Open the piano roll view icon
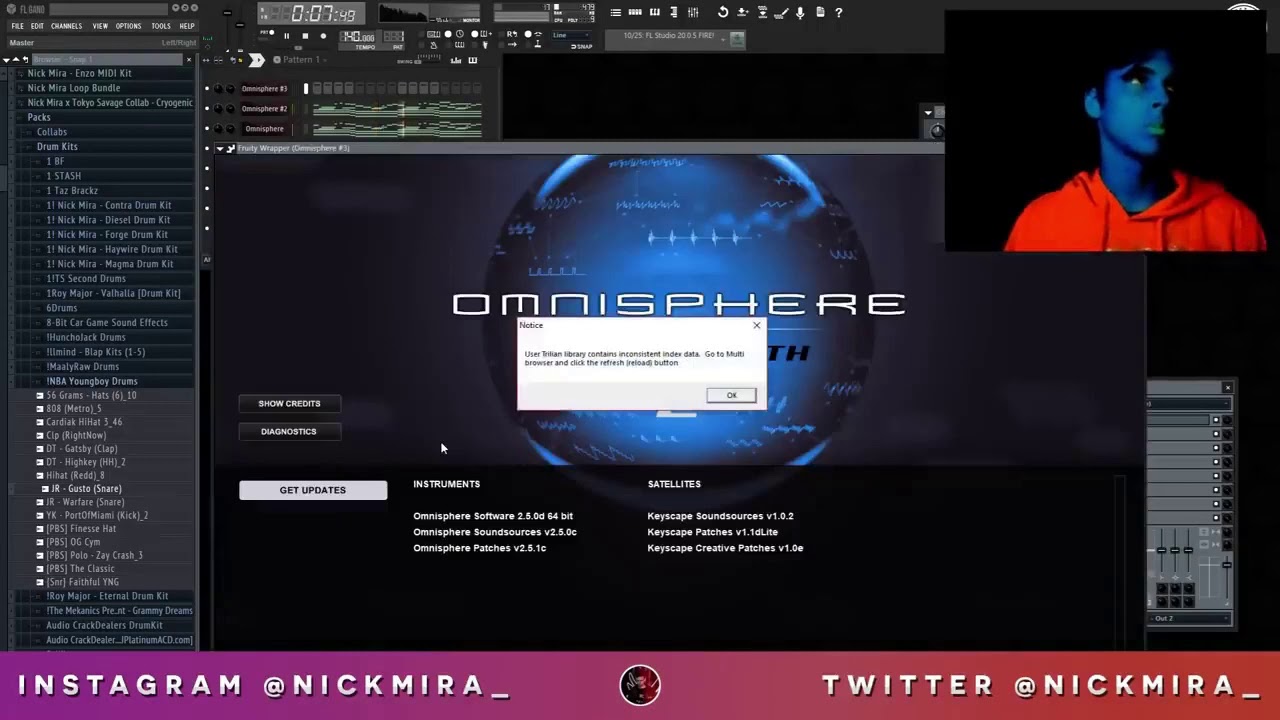The image size is (1280, 720). pyautogui.click(x=654, y=12)
